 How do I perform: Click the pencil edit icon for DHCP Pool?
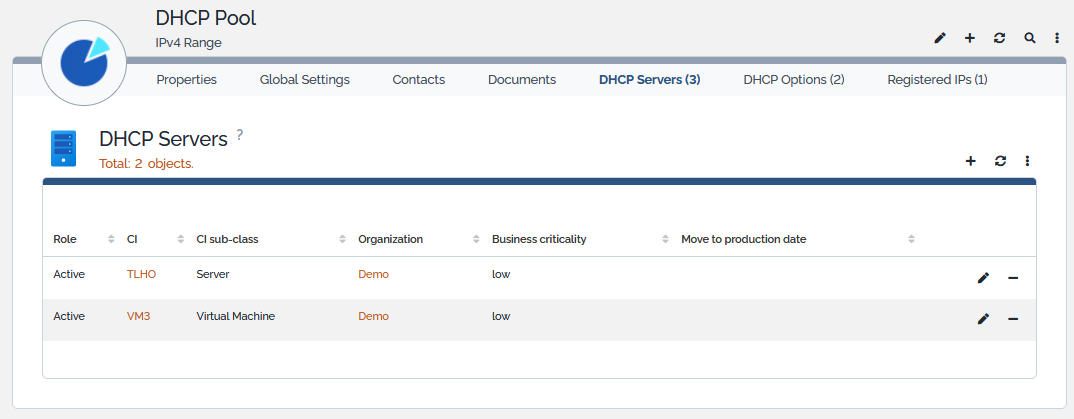[939, 38]
